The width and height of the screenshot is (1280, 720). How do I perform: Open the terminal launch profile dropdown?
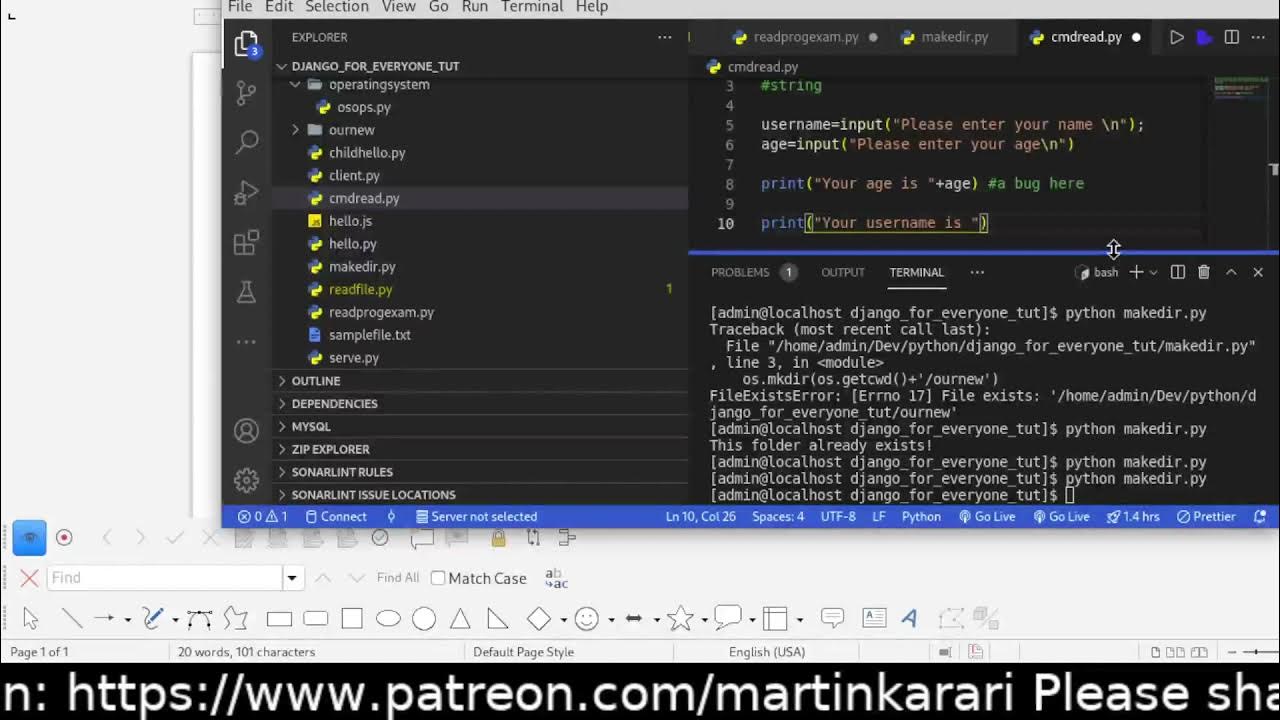[1153, 272]
